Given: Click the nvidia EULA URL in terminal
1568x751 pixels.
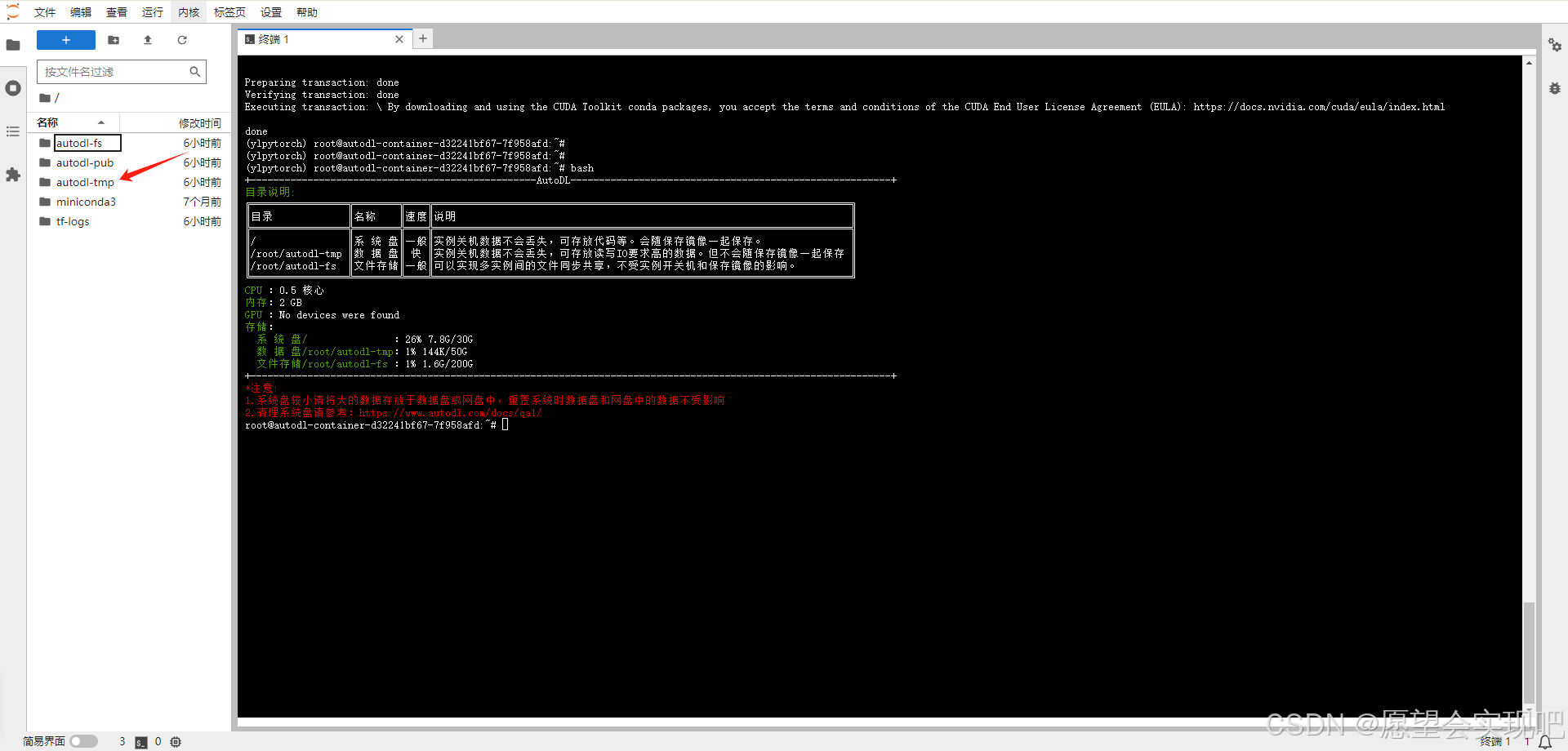Looking at the screenshot, I should tap(1319, 107).
